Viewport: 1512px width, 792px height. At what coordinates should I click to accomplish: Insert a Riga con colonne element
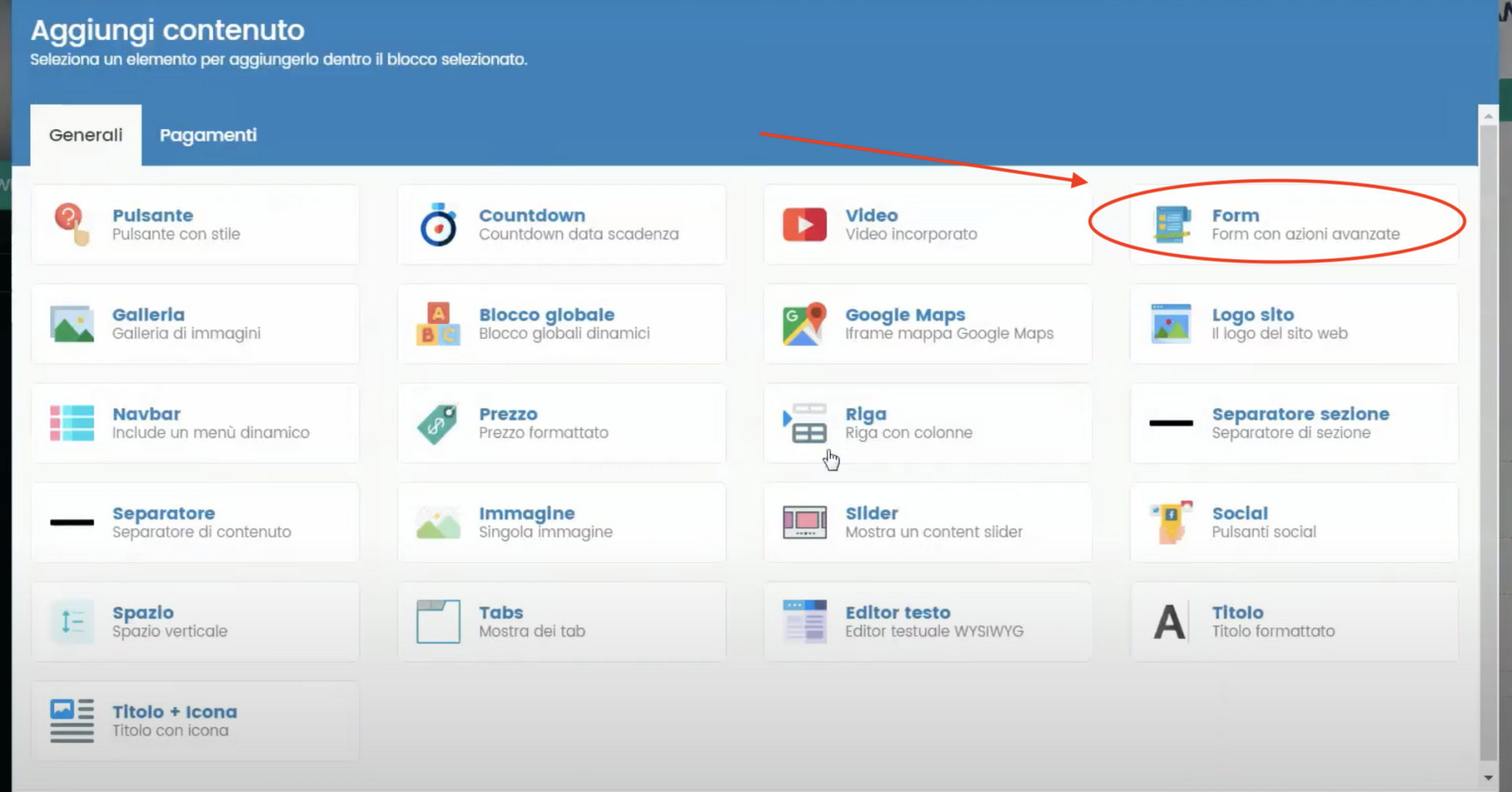(926, 423)
